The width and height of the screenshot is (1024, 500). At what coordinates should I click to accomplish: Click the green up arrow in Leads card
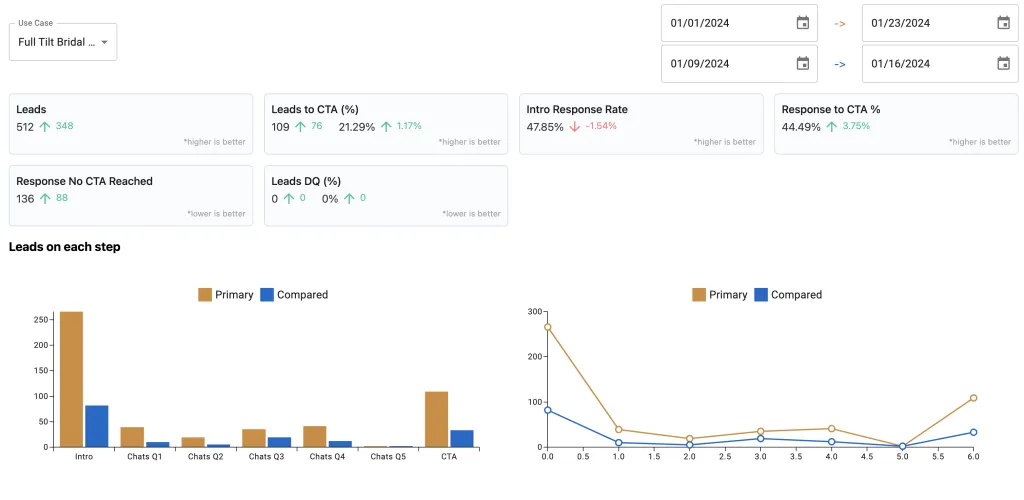coord(44,127)
